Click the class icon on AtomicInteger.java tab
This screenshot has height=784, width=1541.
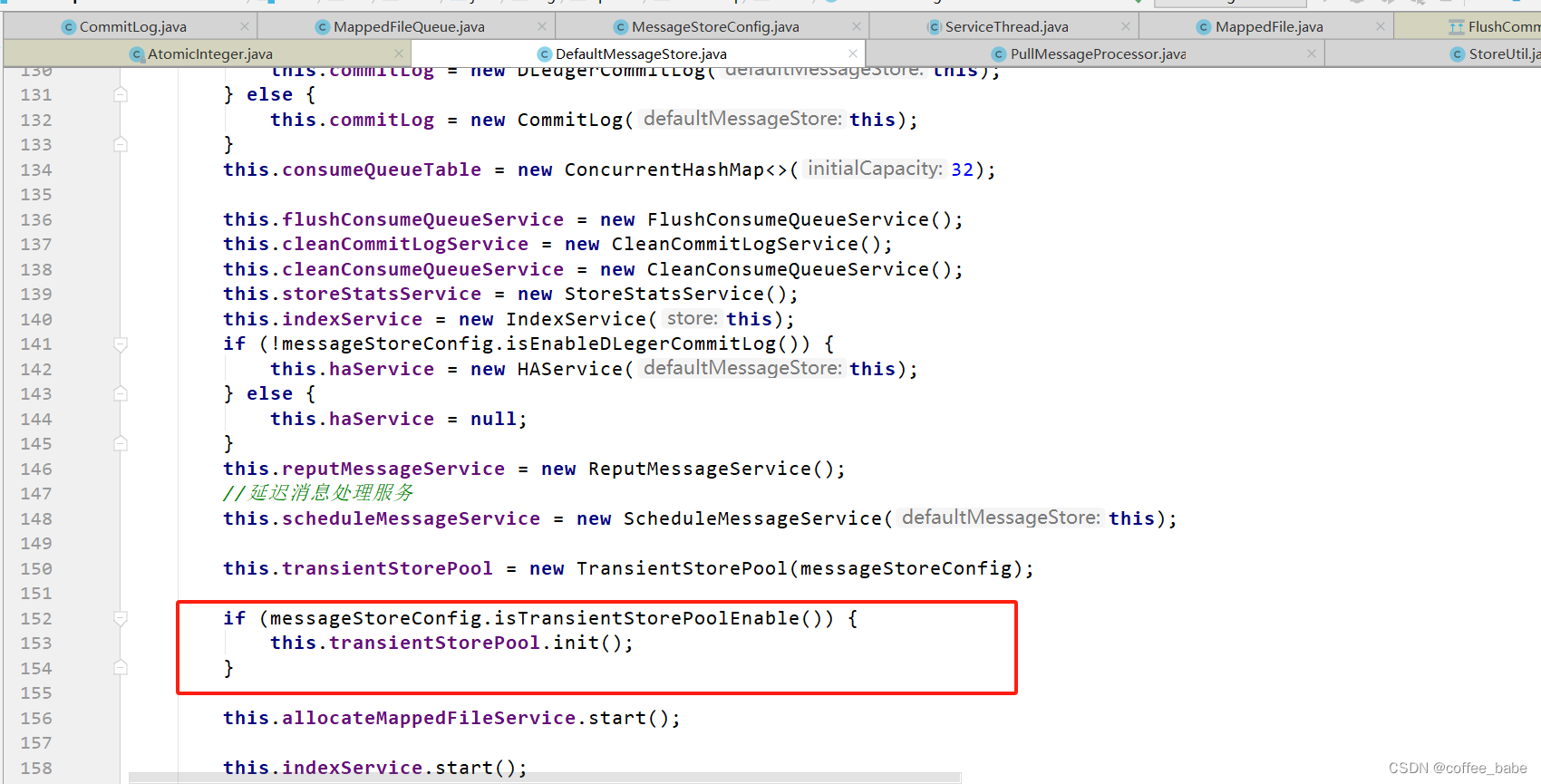137,54
